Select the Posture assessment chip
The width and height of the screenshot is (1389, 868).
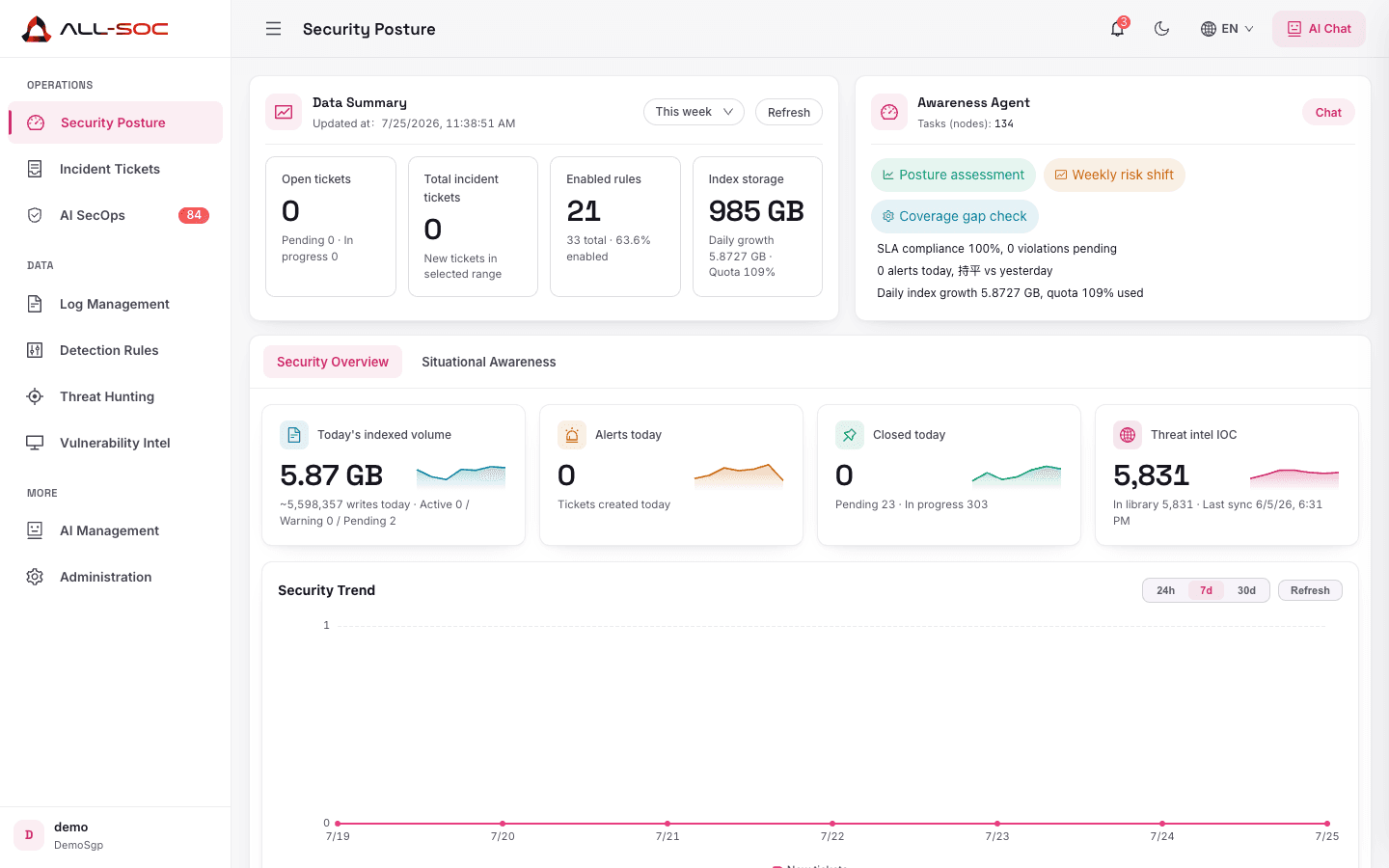click(953, 175)
